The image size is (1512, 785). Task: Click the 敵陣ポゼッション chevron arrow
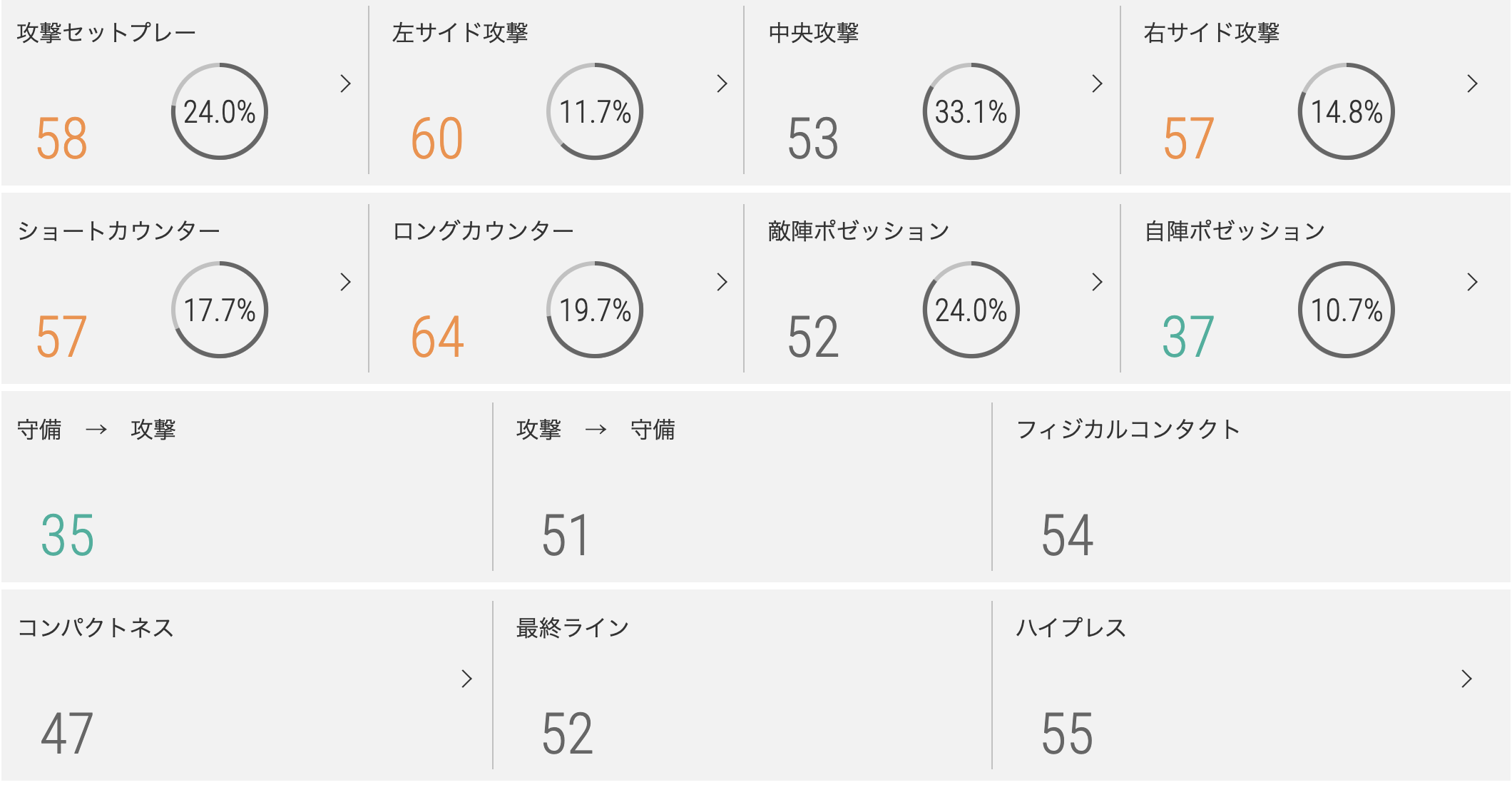1097,282
